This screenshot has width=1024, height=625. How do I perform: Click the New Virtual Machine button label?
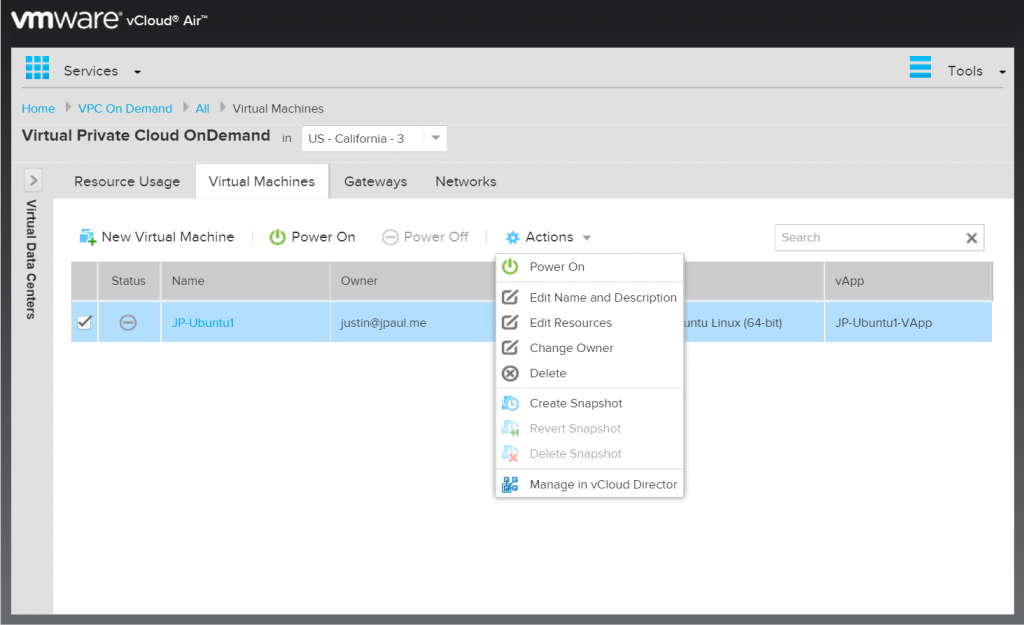point(168,237)
